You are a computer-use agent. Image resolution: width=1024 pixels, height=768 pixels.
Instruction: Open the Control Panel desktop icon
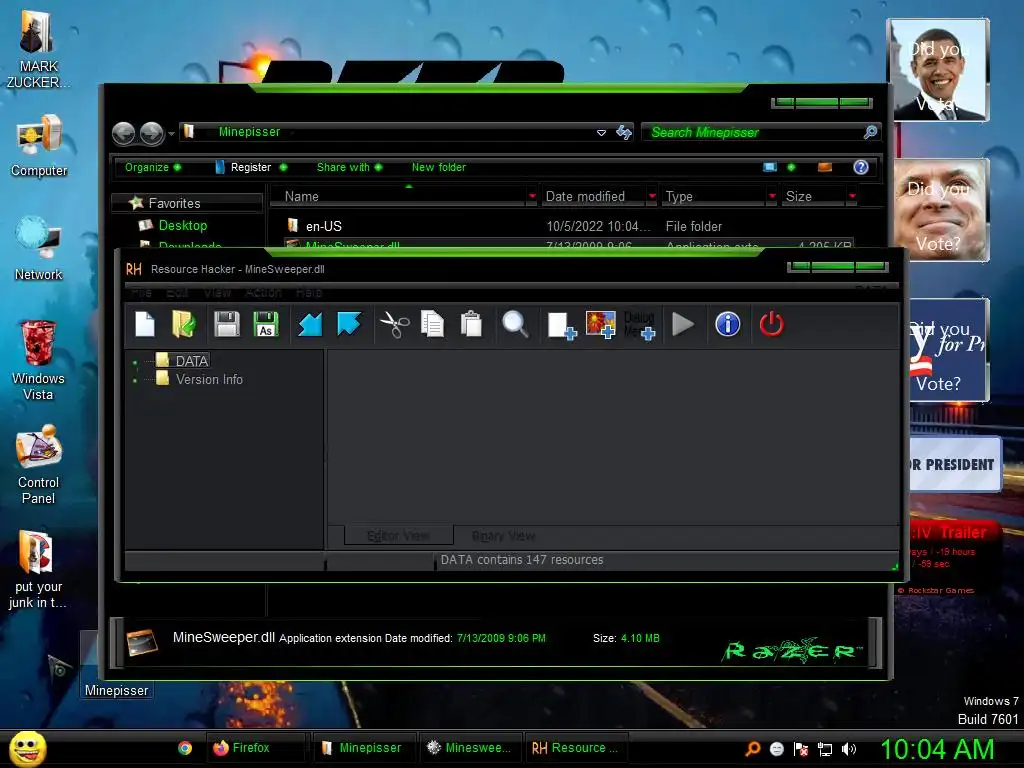(x=39, y=464)
